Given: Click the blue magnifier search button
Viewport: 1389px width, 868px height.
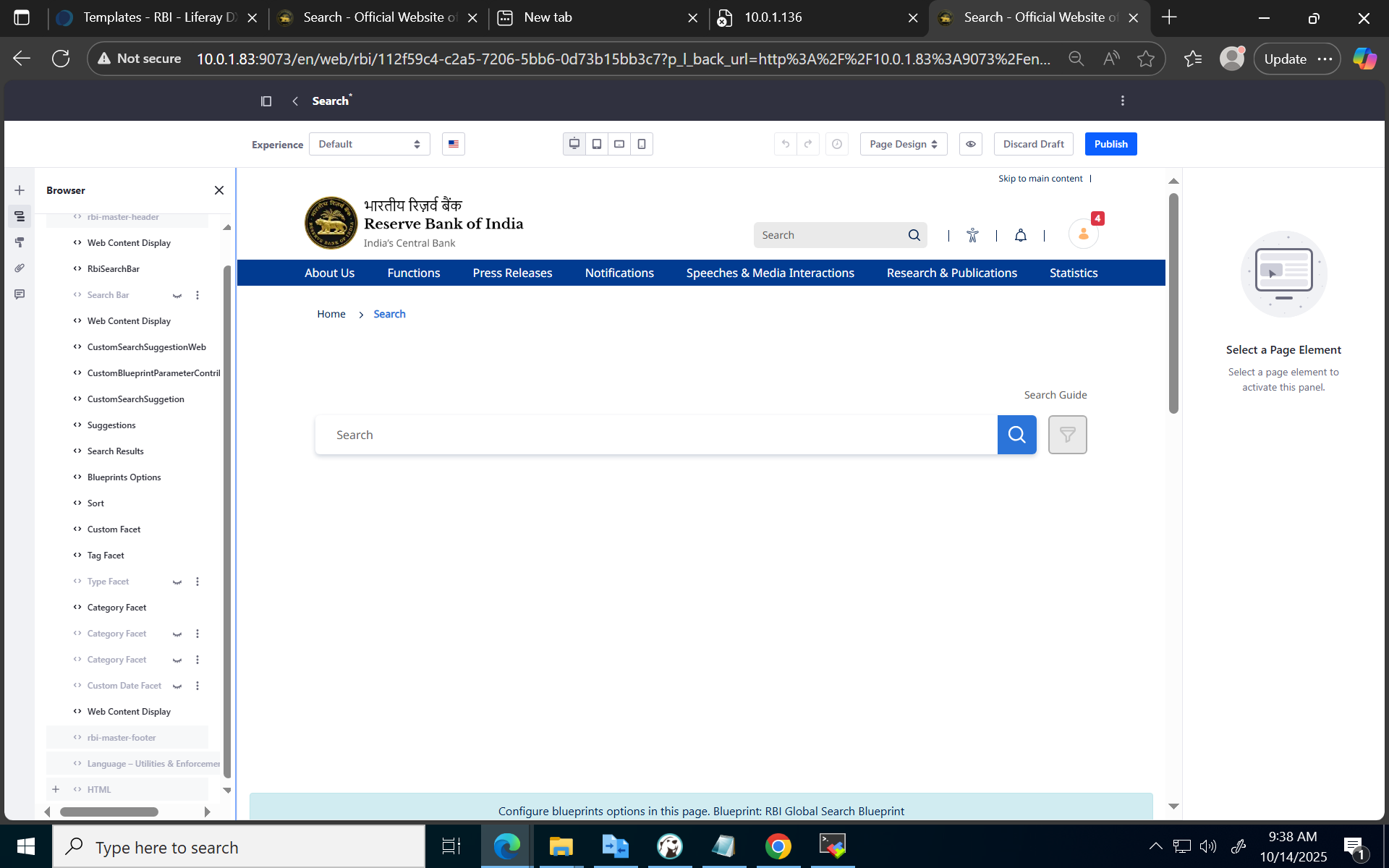Looking at the screenshot, I should (x=1016, y=435).
